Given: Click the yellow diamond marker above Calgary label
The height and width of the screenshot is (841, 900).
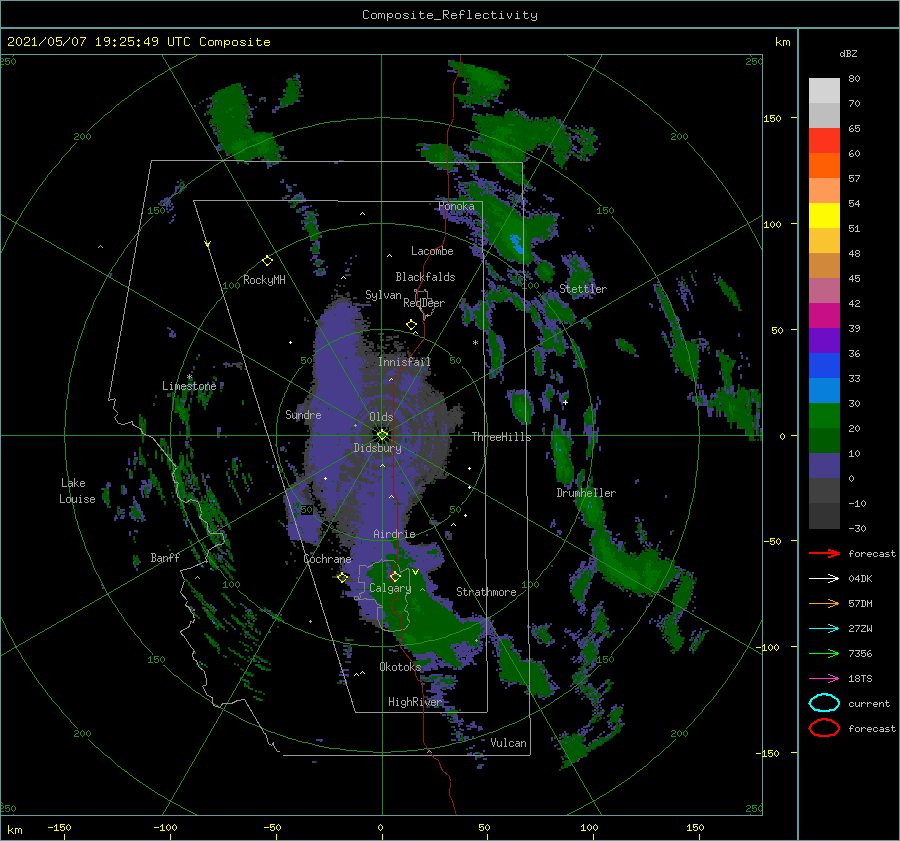Looking at the screenshot, I should pyautogui.click(x=395, y=576).
